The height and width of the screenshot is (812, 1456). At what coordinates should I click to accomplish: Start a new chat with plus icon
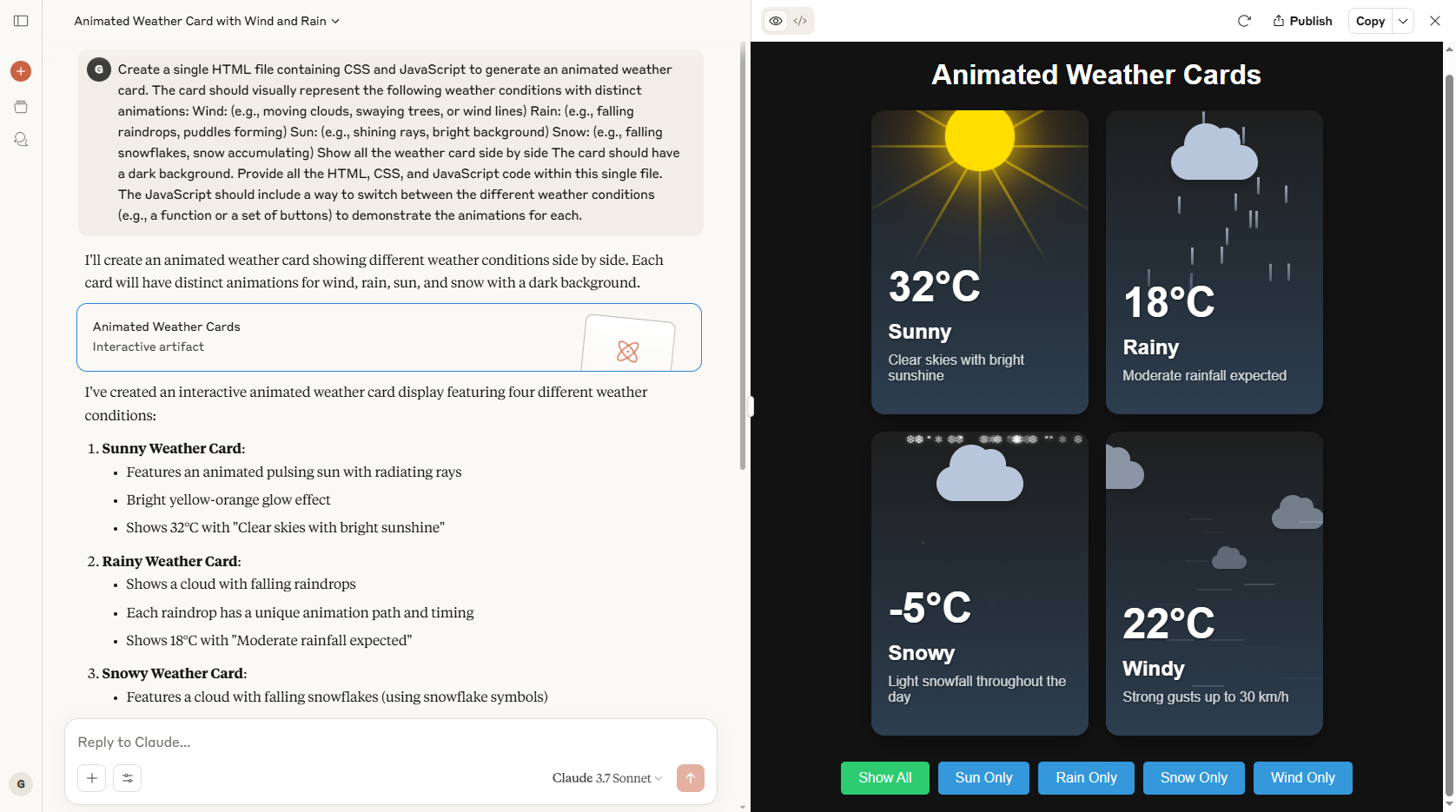tap(21, 71)
